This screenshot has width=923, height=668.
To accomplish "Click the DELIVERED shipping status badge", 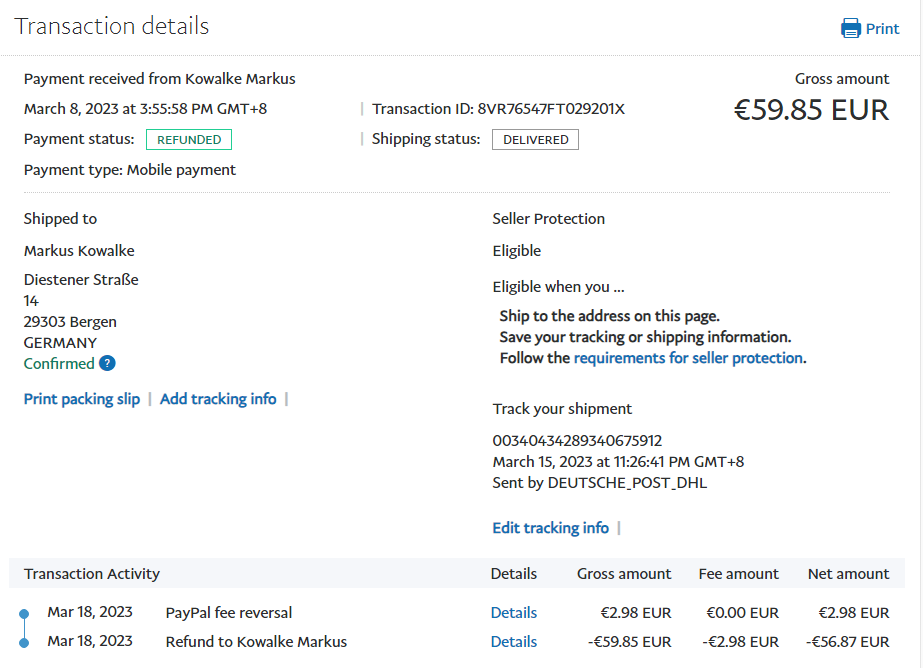I will click(535, 140).
